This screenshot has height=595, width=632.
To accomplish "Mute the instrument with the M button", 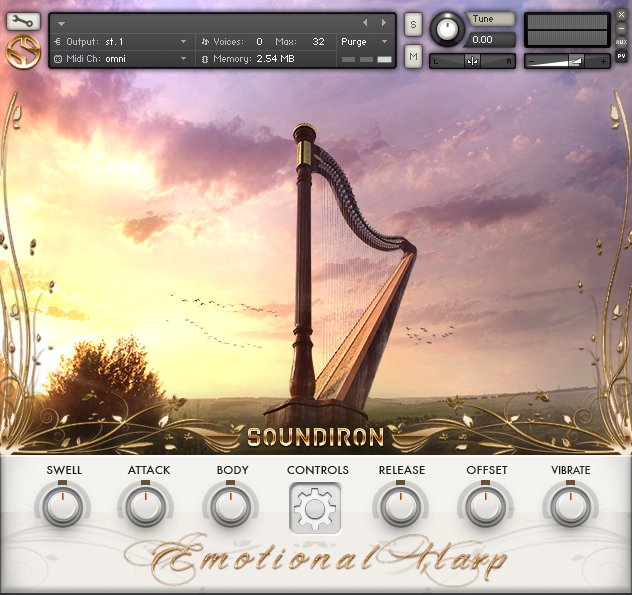I will pyautogui.click(x=413, y=56).
